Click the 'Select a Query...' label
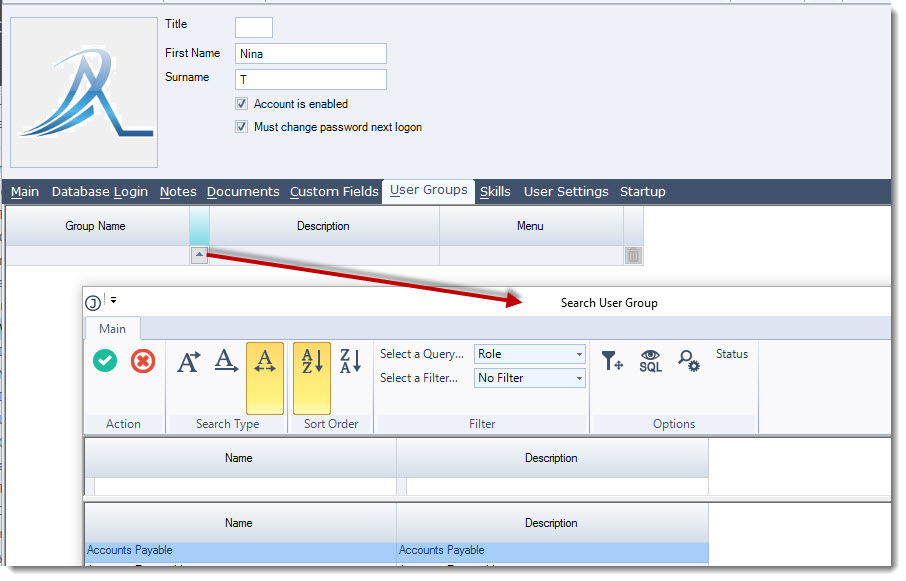The image size is (906, 581). pyautogui.click(x=422, y=354)
